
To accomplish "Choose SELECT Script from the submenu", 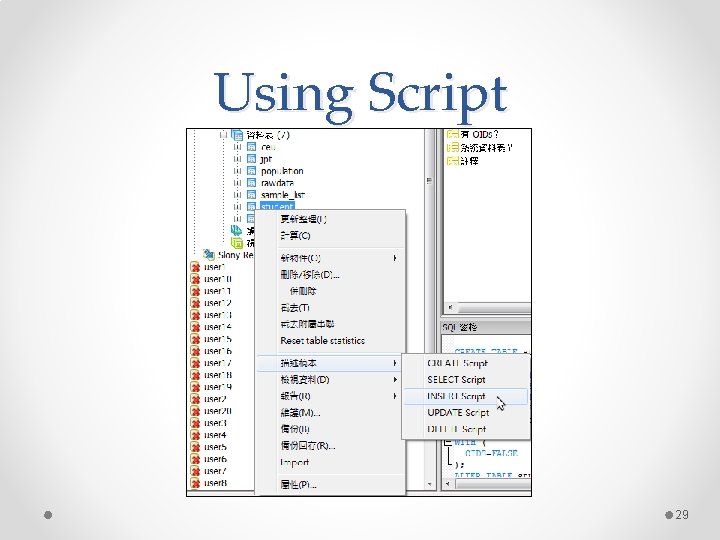I will coord(466,380).
